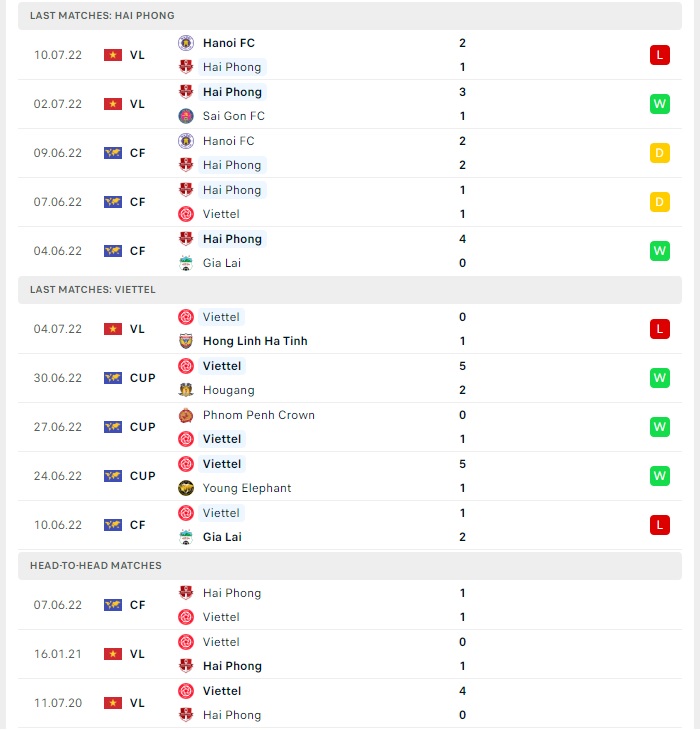Select the Last Matches: Viettel header
This screenshot has height=730, width=700.
click(350, 290)
